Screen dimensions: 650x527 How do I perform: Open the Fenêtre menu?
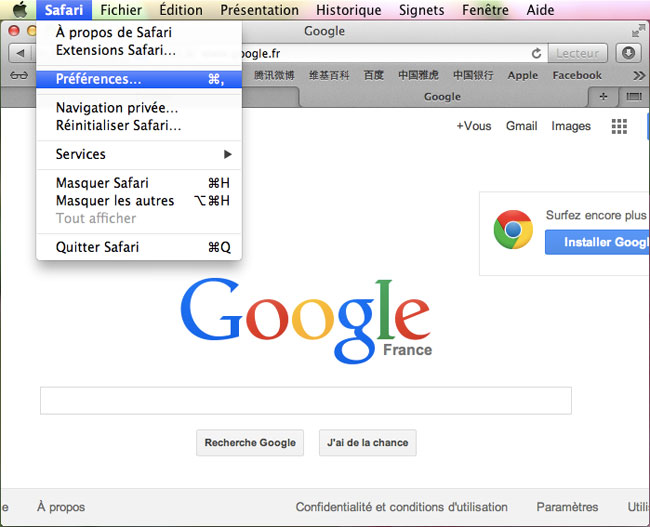(485, 10)
